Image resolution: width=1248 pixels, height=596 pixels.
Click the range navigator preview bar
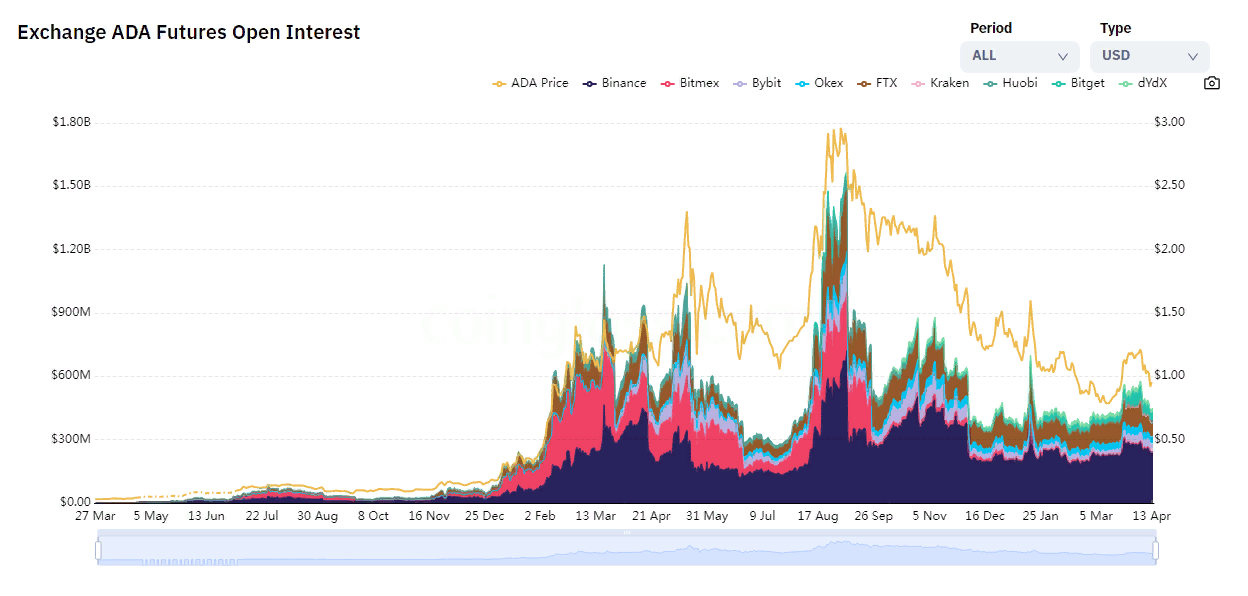tap(626, 550)
